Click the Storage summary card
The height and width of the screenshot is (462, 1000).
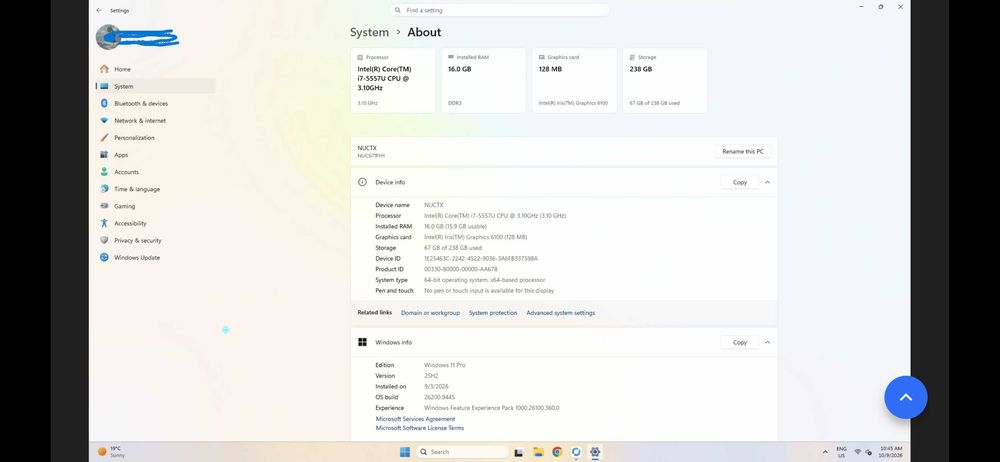tap(665, 80)
